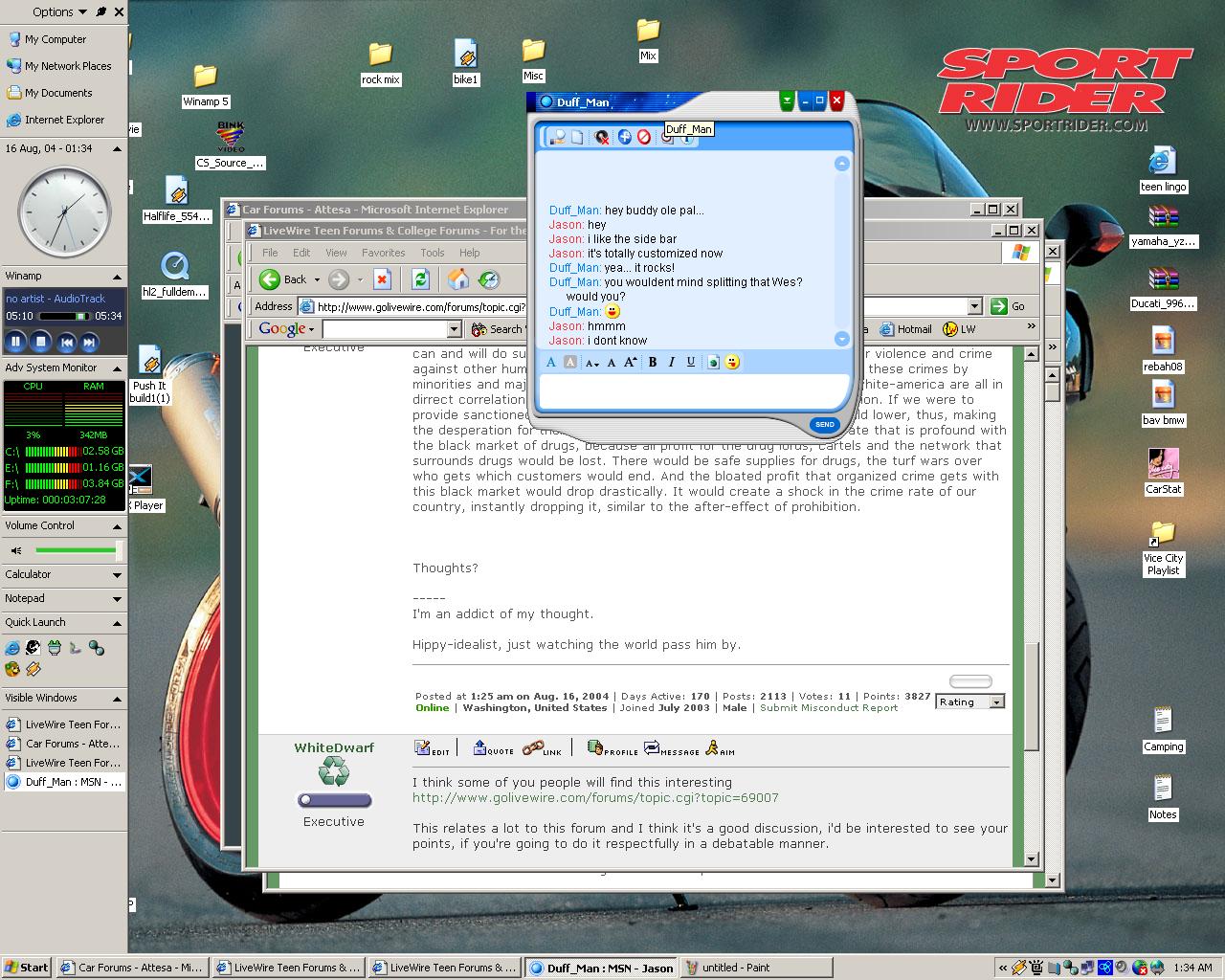This screenshot has width=1225, height=980.
Task: Open My Network Places from sidebar
Action: coord(59,66)
